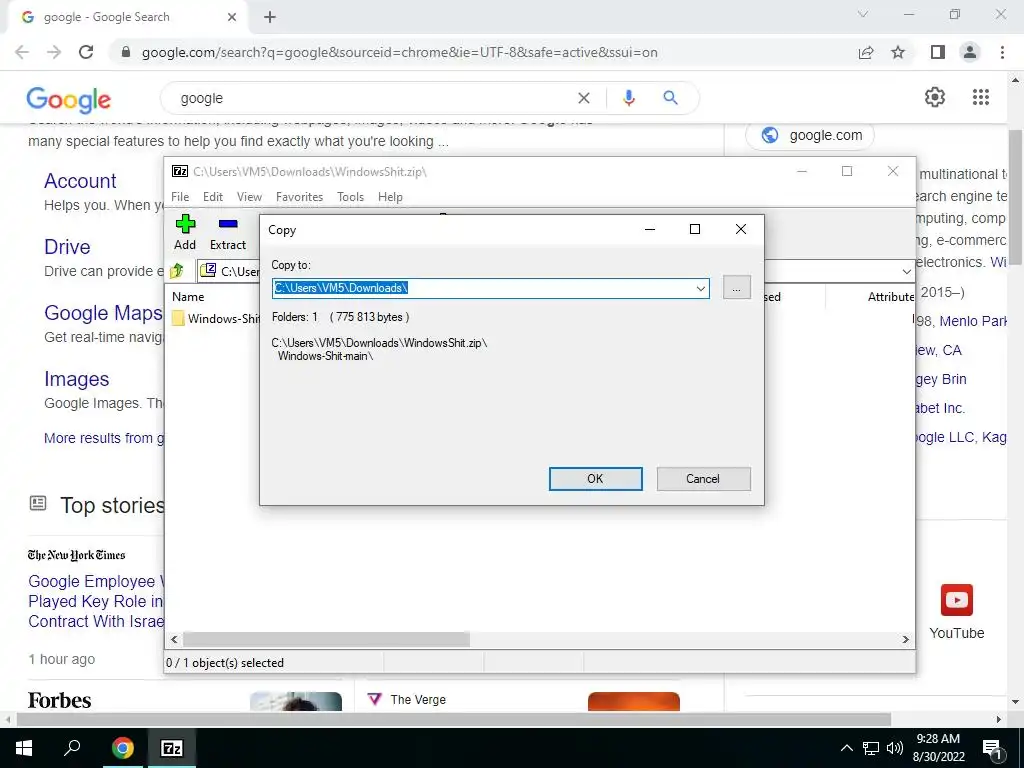This screenshot has height=768, width=1024.
Task: Click the voice search microphone
Action: coord(628,98)
